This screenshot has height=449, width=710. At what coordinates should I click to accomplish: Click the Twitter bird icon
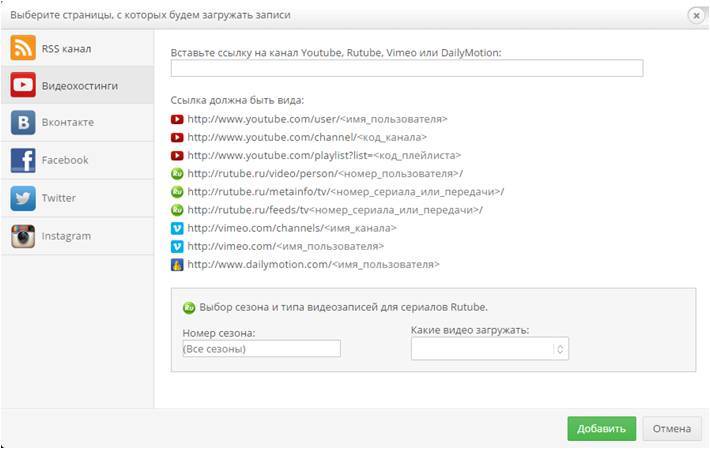click(x=23, y=198)
